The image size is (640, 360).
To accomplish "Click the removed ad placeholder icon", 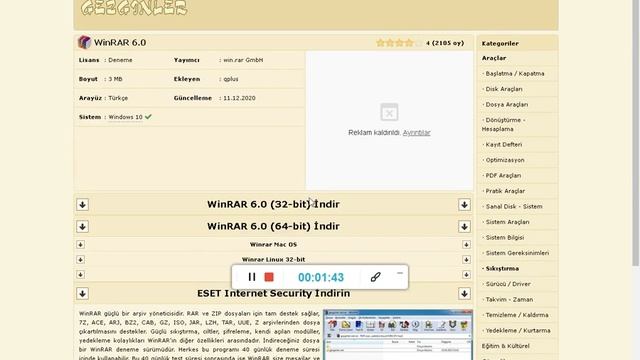I will coord(389,112).
